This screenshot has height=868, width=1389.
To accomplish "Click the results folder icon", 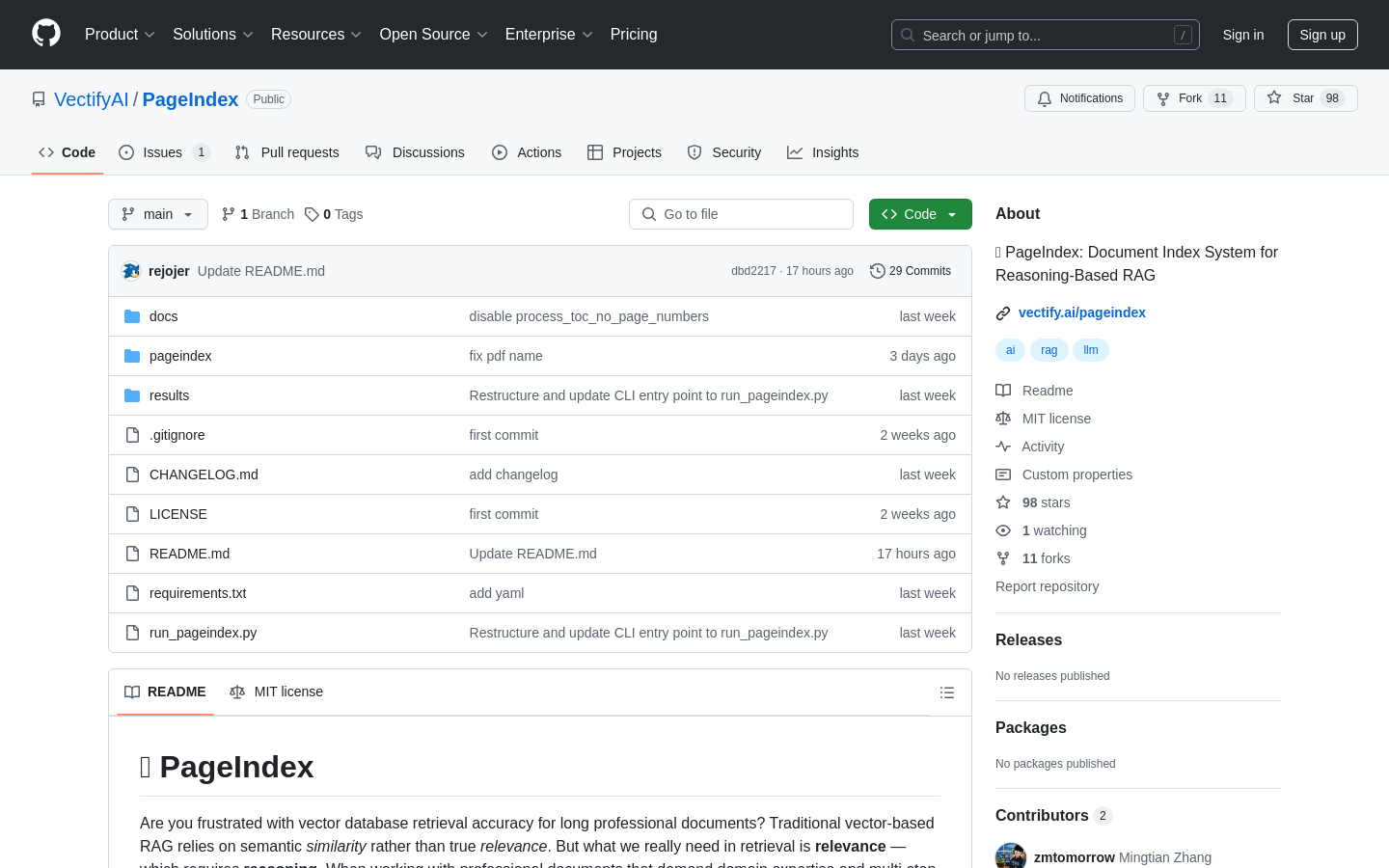I will pos(132,395).
